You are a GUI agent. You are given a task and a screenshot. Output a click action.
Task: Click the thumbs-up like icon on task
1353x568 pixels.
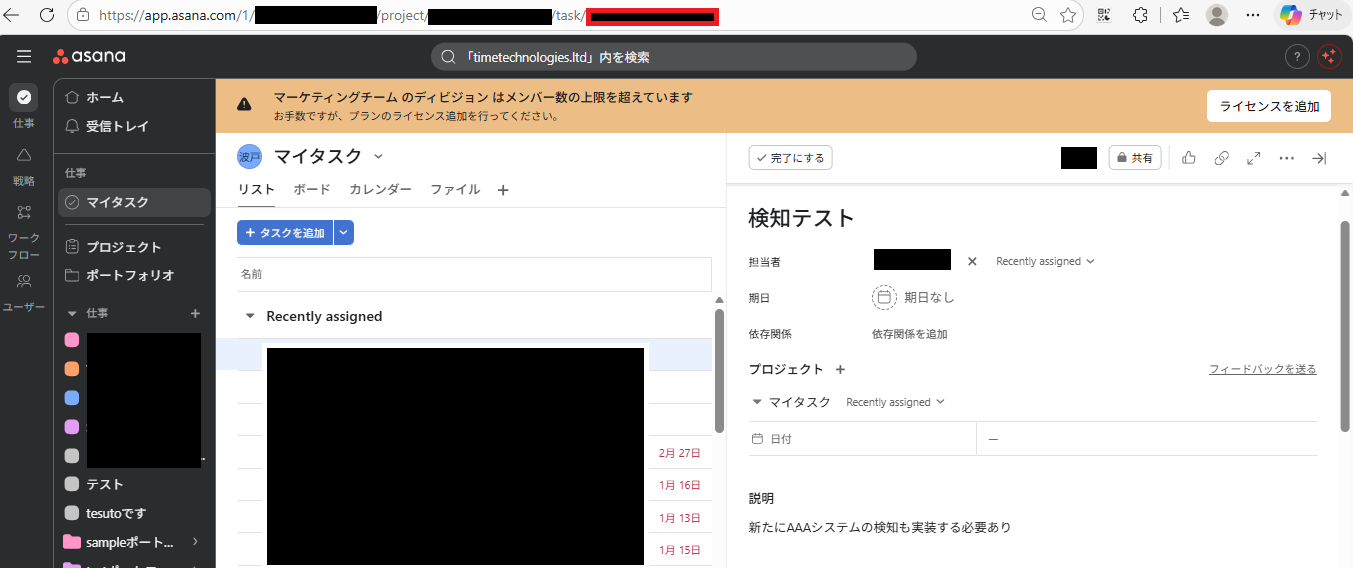(x=1189, y=158)
